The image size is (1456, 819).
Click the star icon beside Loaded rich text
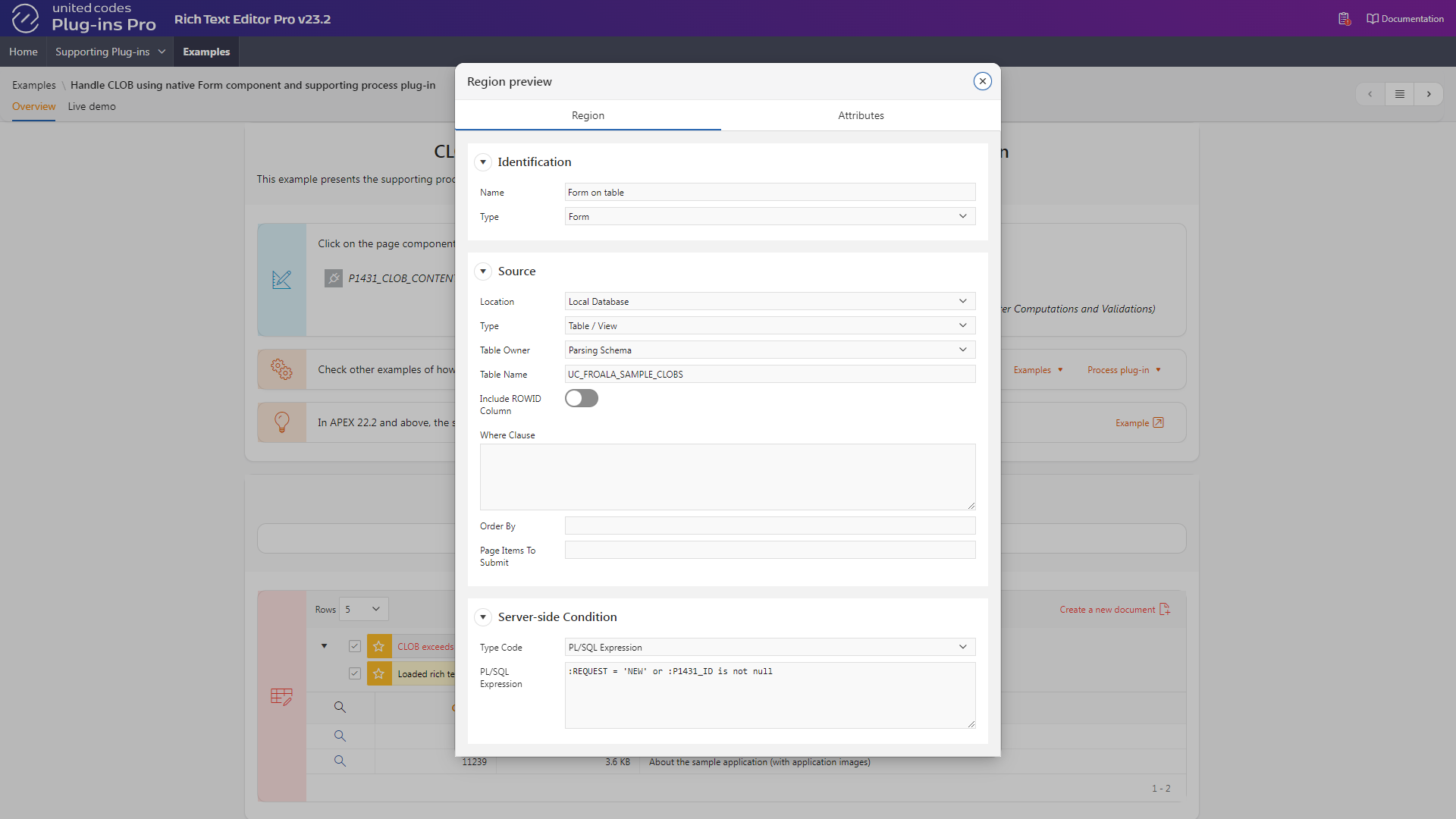379,673
